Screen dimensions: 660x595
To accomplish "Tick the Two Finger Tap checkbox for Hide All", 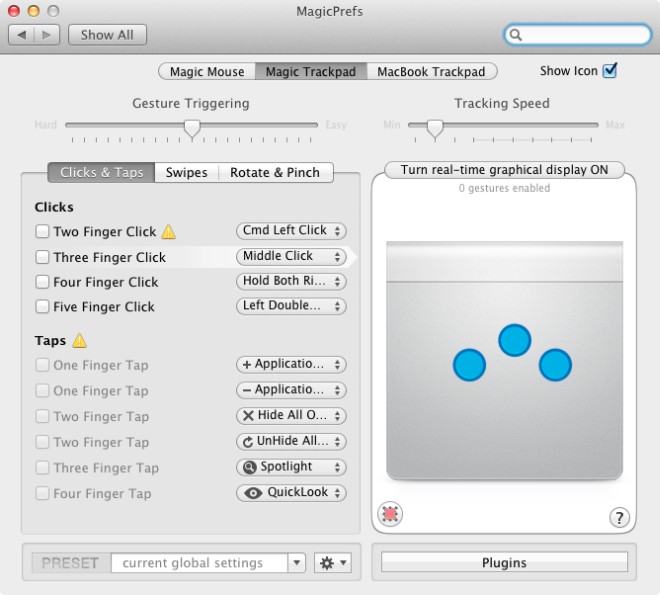I will click(42, 416).
